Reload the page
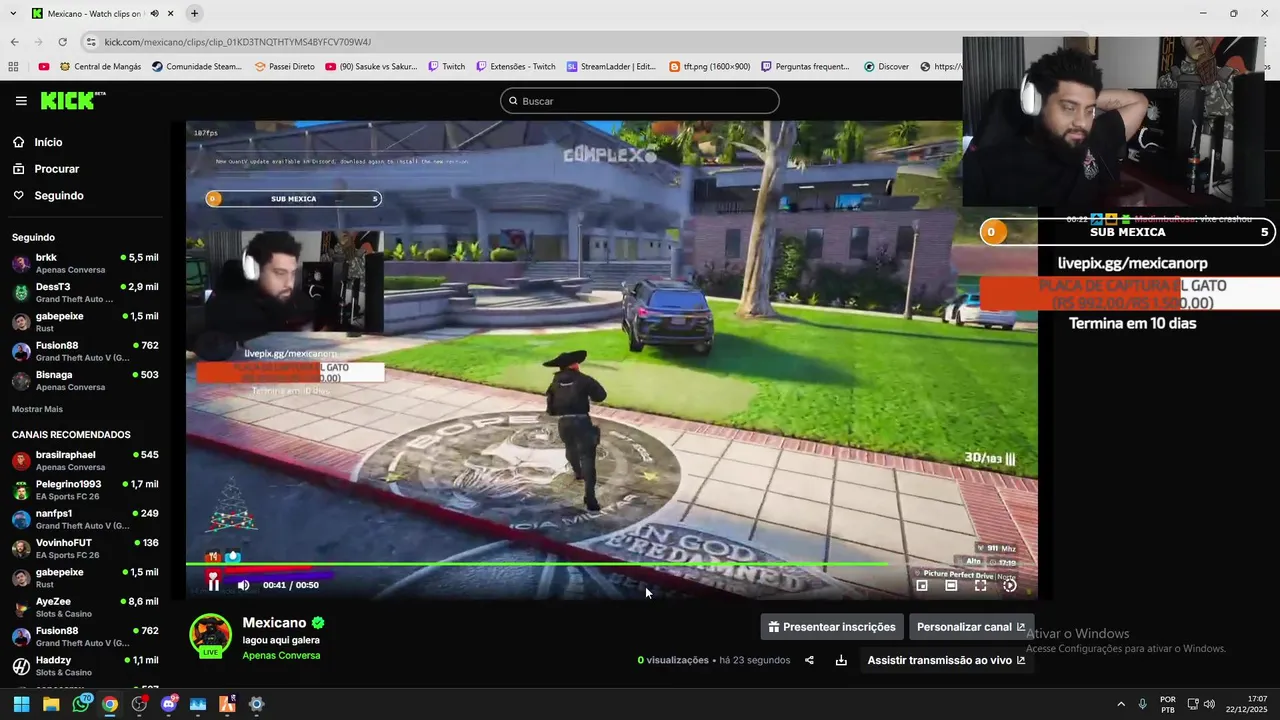The width and height of the screenshot is (1280, 720). click(62, 42)
